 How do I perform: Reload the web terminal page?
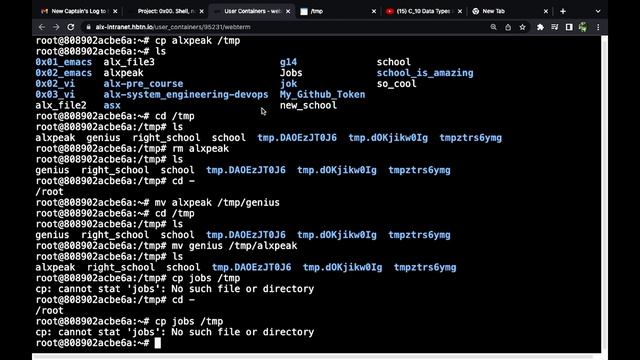[71, 27]
